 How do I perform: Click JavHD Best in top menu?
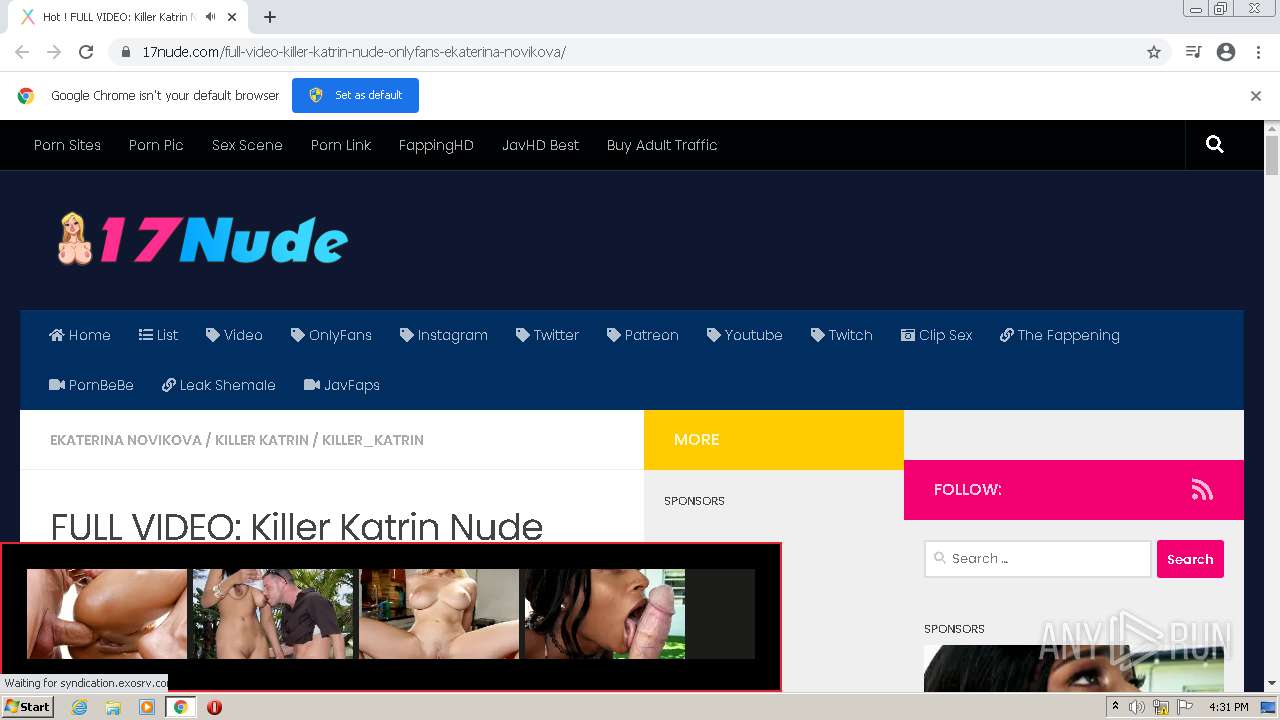540,145
